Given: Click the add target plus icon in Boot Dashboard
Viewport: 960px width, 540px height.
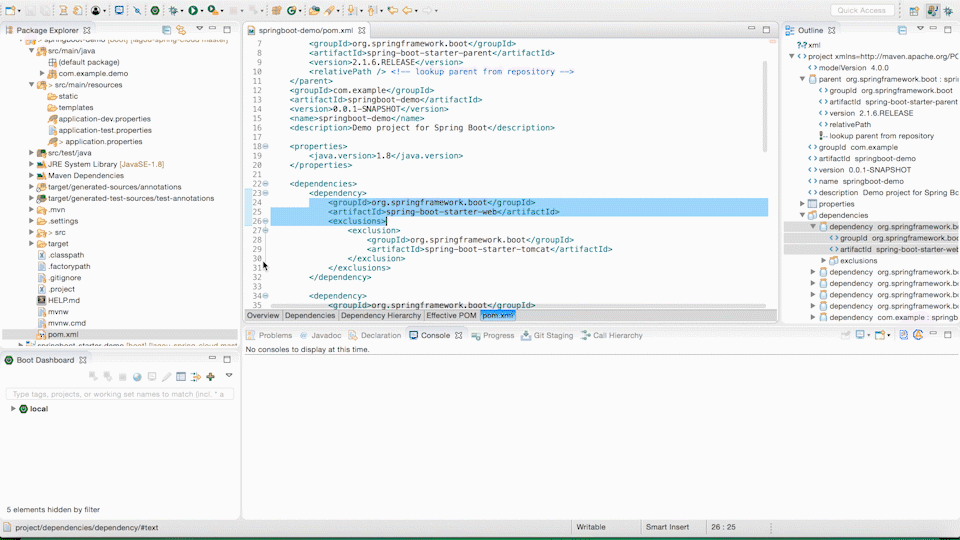Looking at the screenshot, I should (211, 377).
